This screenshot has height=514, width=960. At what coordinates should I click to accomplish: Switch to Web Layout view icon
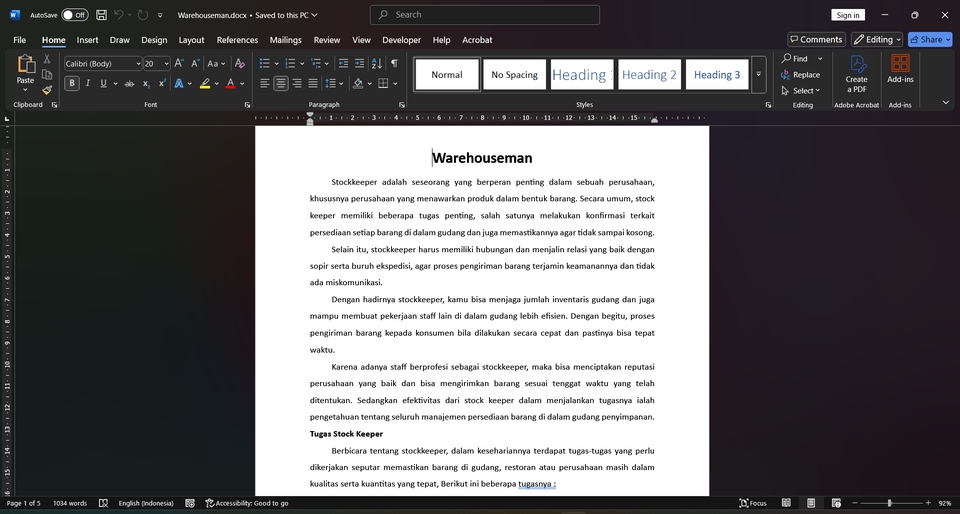836,503
